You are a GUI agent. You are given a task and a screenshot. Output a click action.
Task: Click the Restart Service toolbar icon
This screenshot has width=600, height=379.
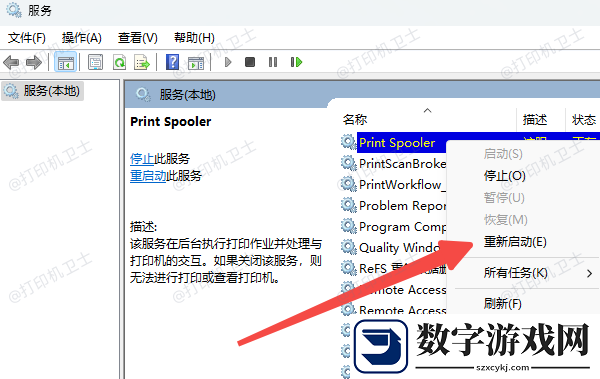[x=297, y=62]
